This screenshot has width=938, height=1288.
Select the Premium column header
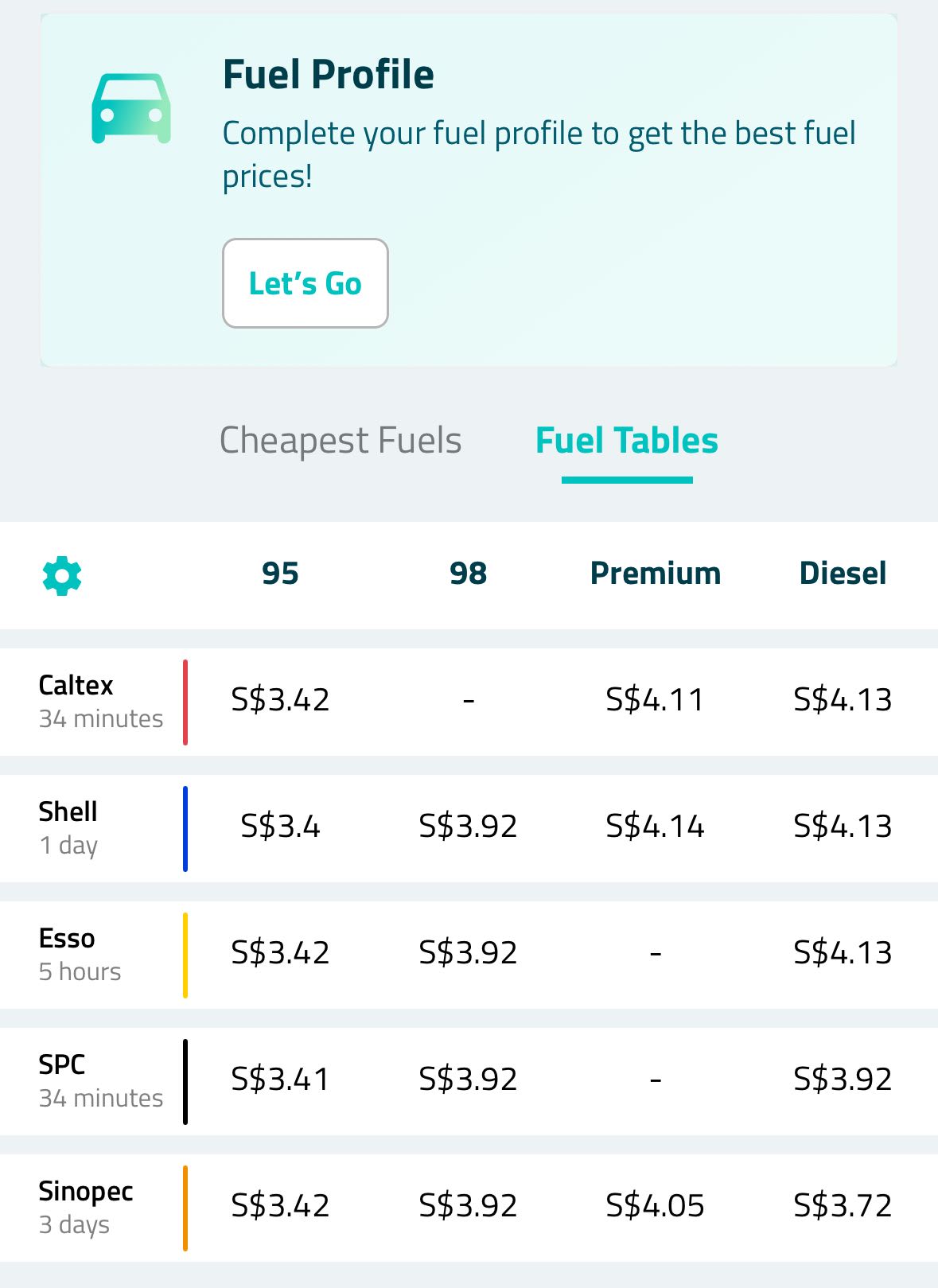point(656,574)
